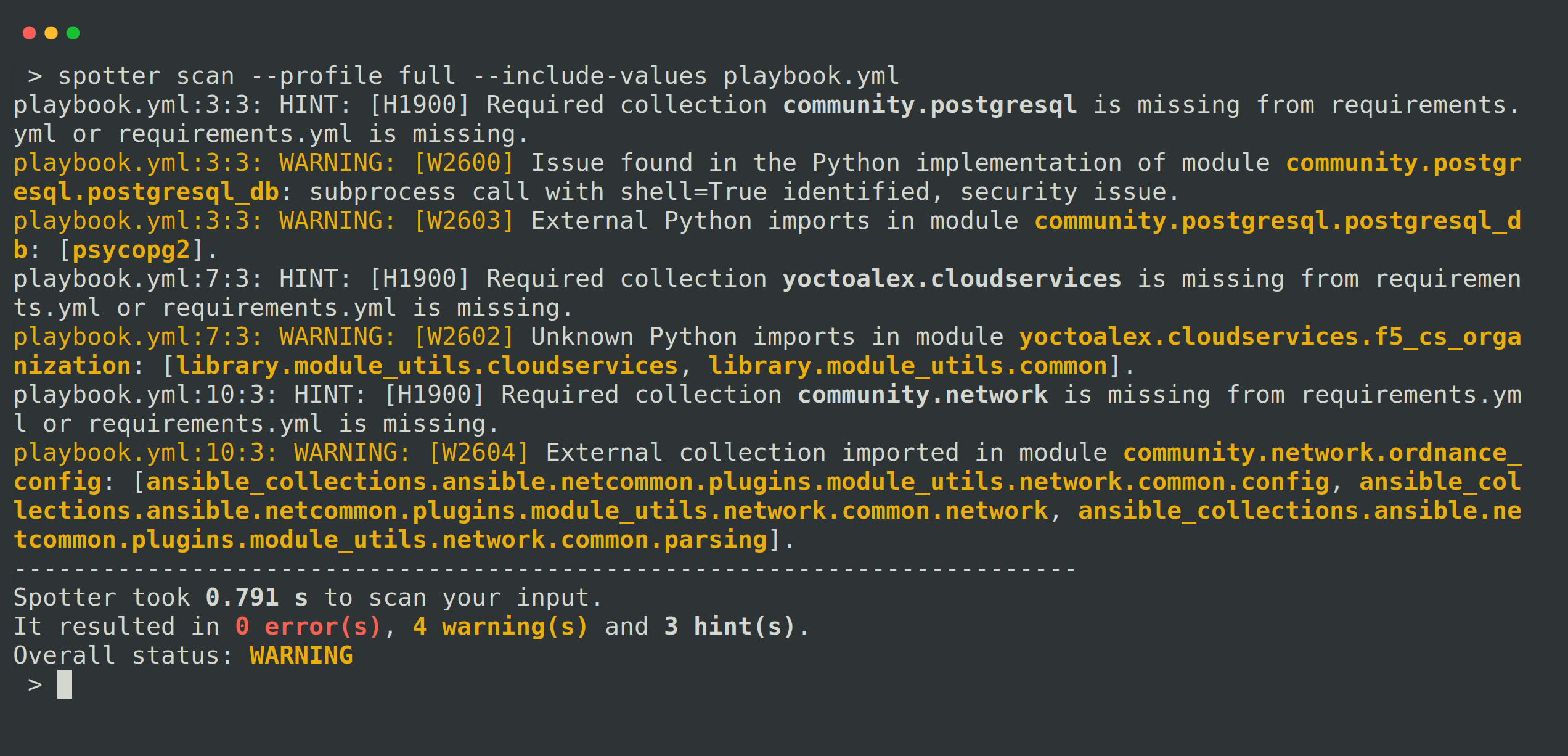Select the [W2600] warning code

[464, 163]
